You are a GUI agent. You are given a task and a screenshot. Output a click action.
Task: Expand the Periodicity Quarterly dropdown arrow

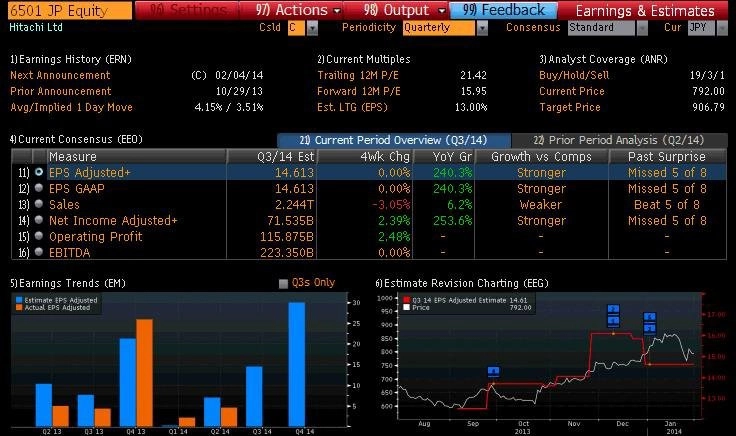click(x=482, y=28)
